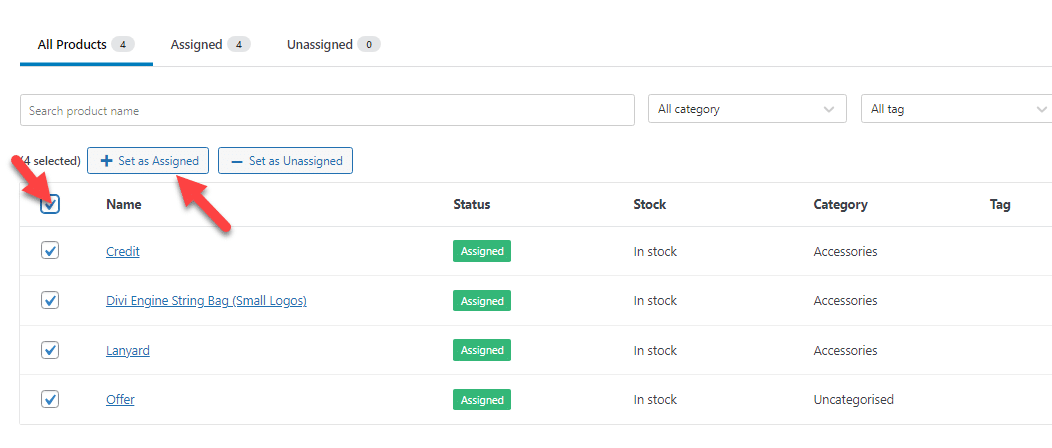Click the Set as Assigned button
The height and width of the screenshot is (448, 1052).
[148, 161]
